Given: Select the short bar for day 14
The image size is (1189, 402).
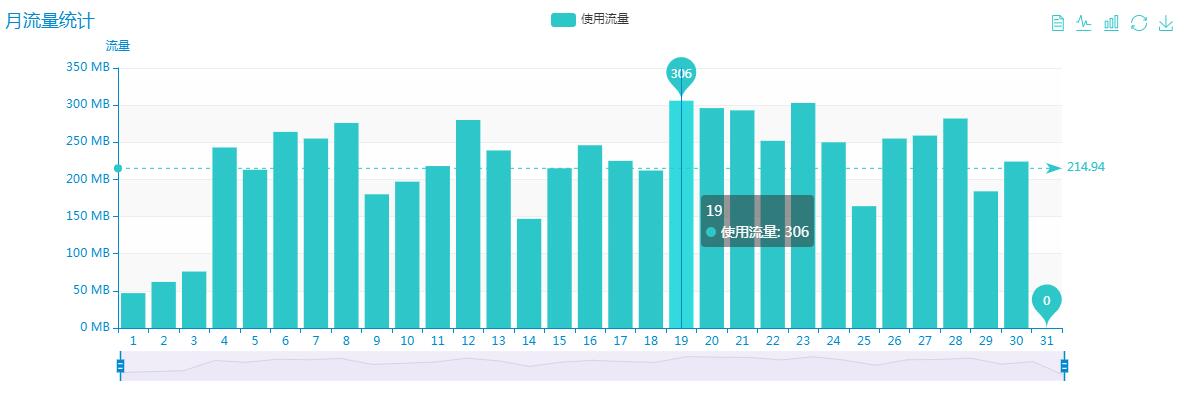Looking at the screenshot, I should coord(529,273).
